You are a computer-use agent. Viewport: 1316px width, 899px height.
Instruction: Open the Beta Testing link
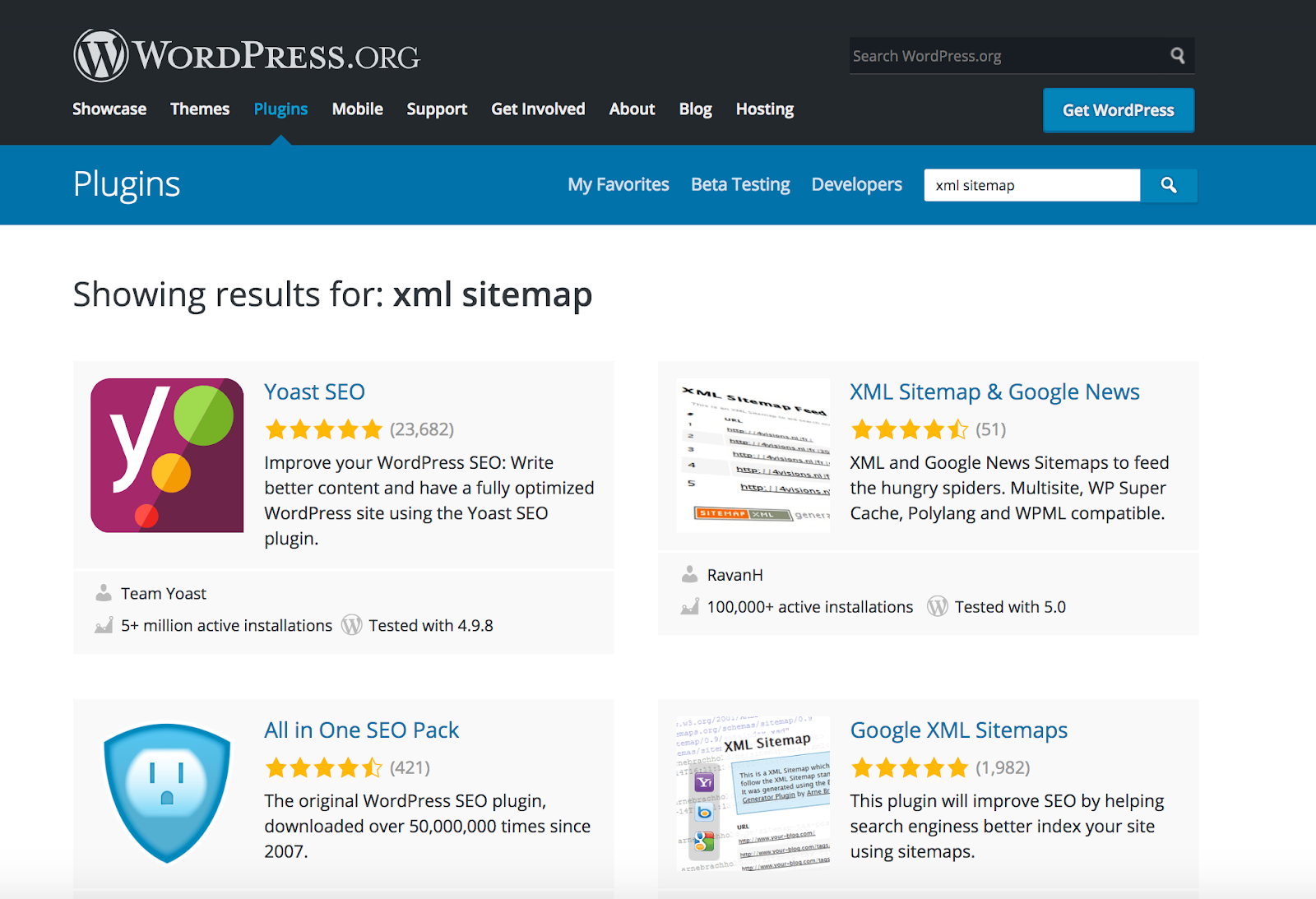tap(740, 185)
